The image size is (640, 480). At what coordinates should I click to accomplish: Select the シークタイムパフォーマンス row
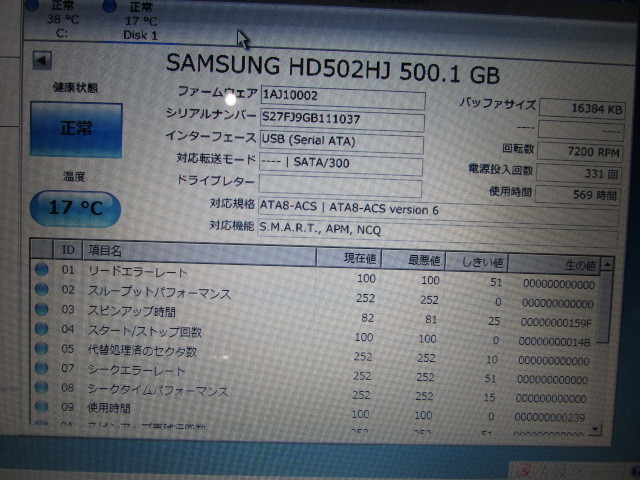(310, 392)
